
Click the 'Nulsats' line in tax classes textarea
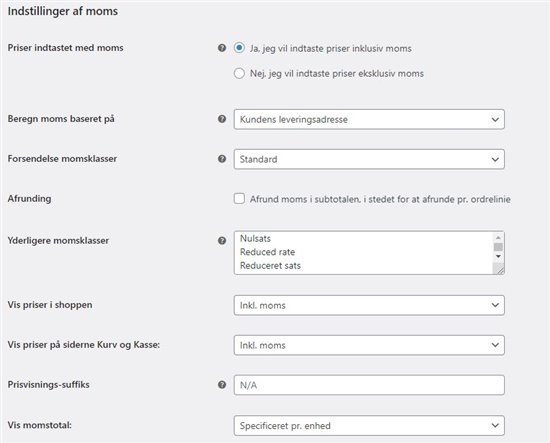point(255,239)
